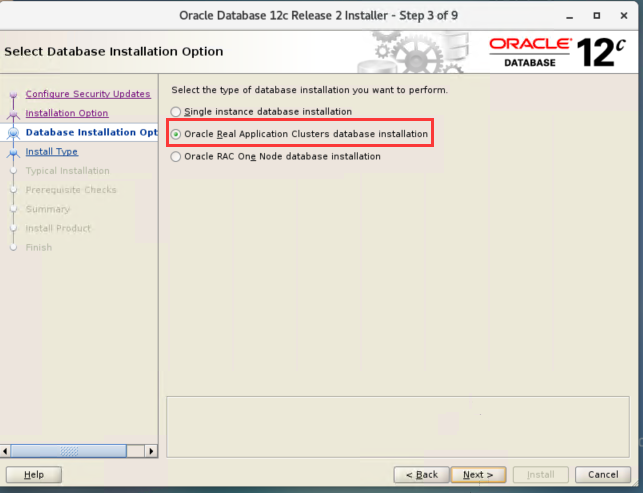The height and width of the screenshot is (493, 643).
Task: Proceed with the Next button
Action: click(478, 475)
